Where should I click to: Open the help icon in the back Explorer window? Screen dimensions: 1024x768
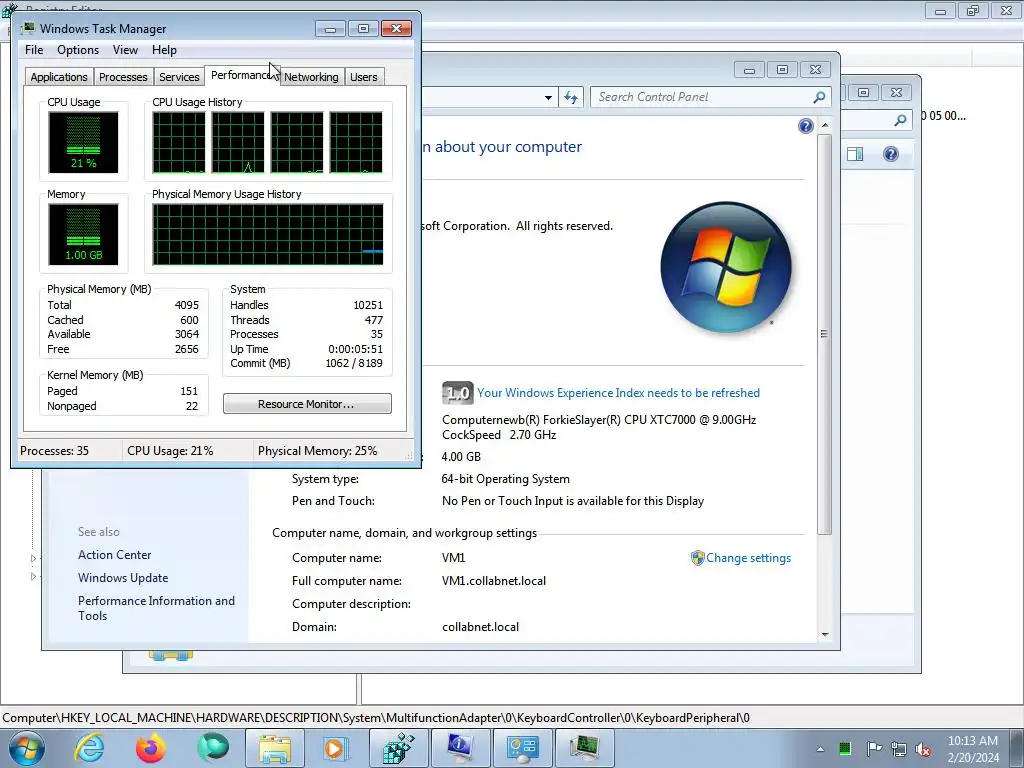[x=891, y=154]
